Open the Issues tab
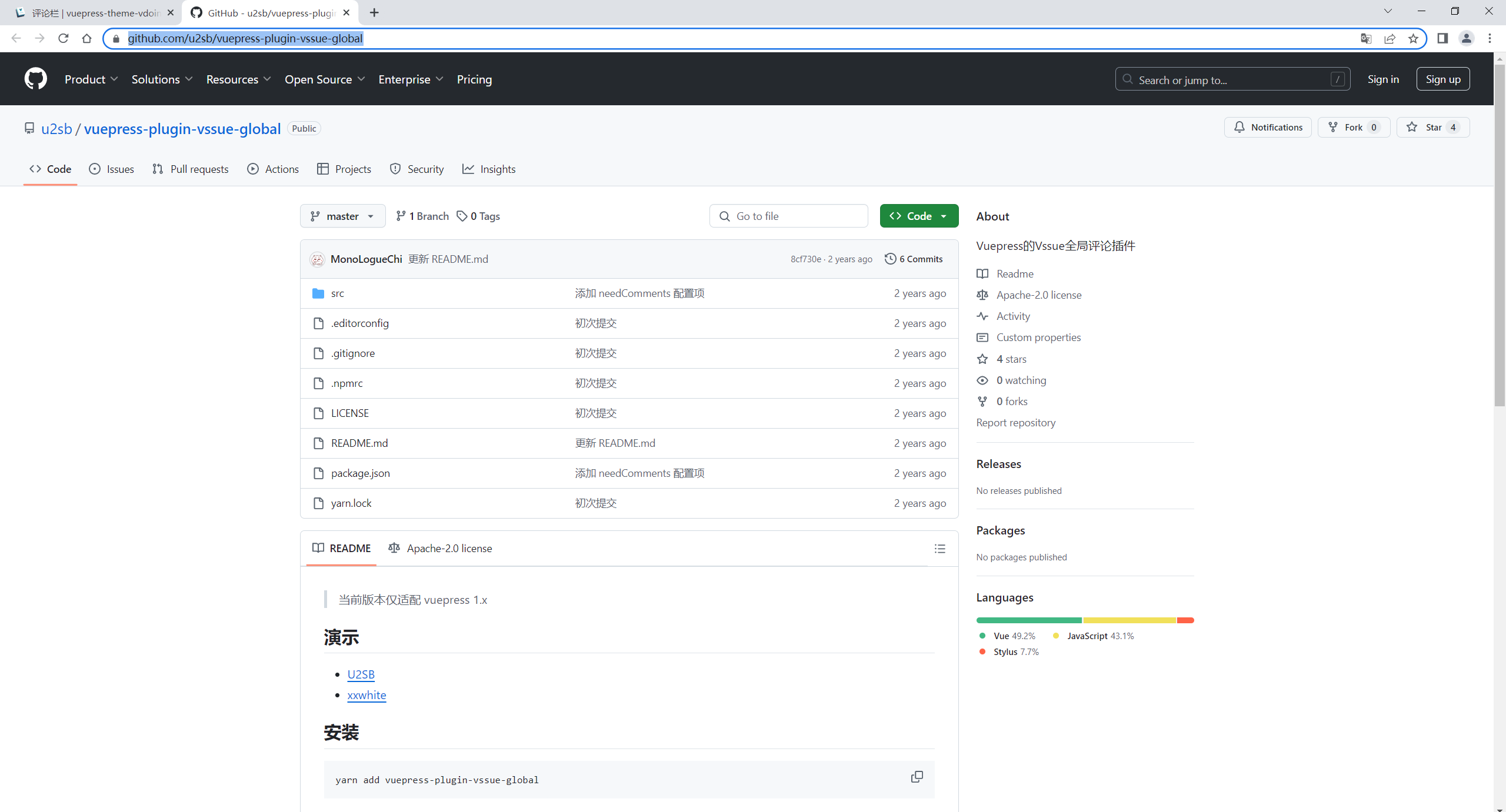The image size is (1506, 812). point(111,169)
